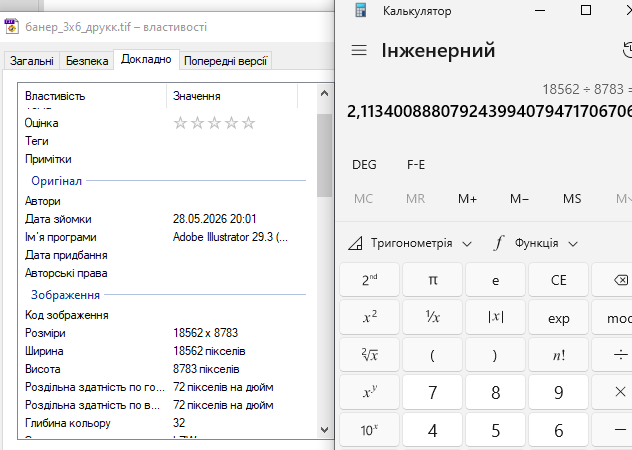Viewport: 632px width, 450px height.
Task: Select the Ім'я програми Adobe Illustrator value
Action: [230, 237]
